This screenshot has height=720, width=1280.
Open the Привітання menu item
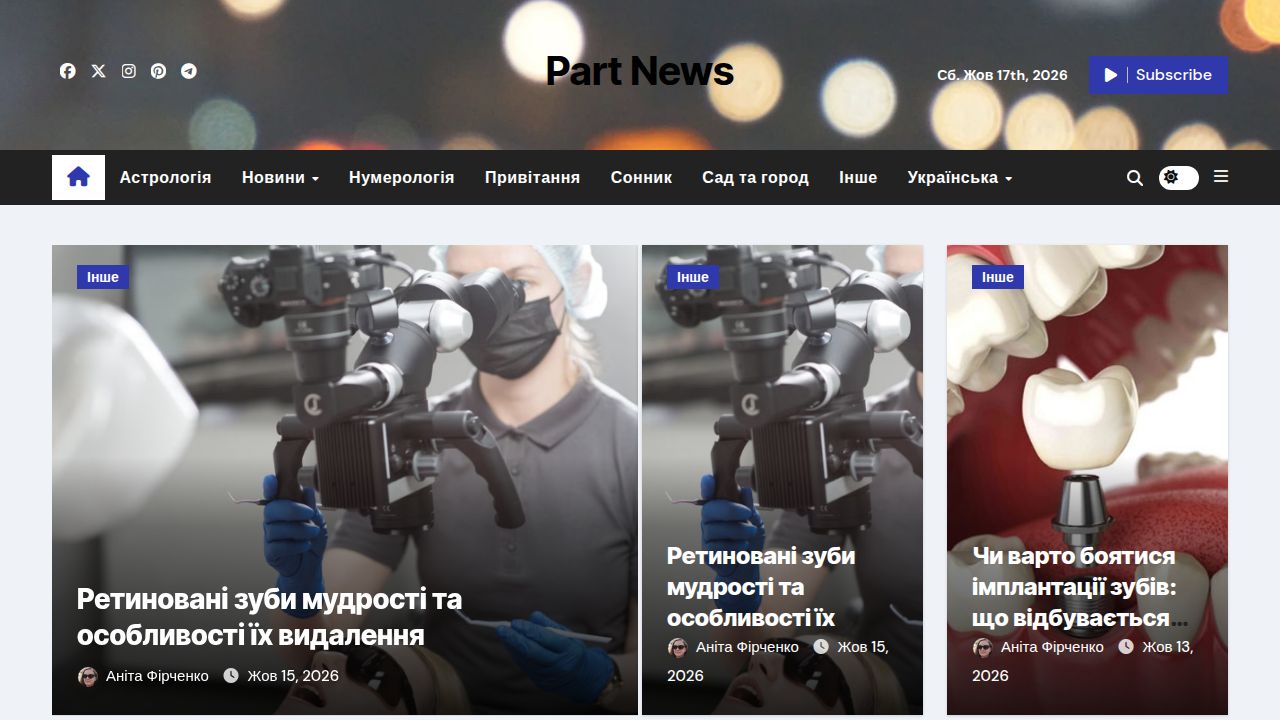532,177
